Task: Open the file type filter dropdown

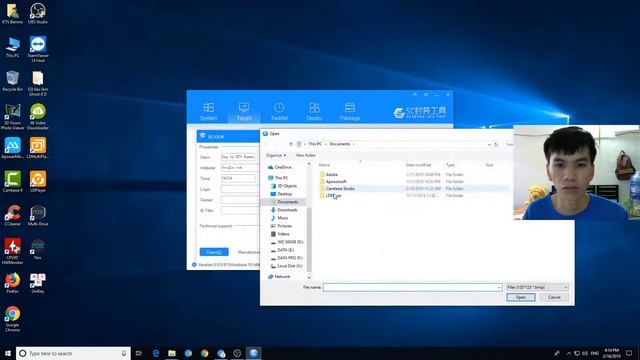Action: click(537, 287)
